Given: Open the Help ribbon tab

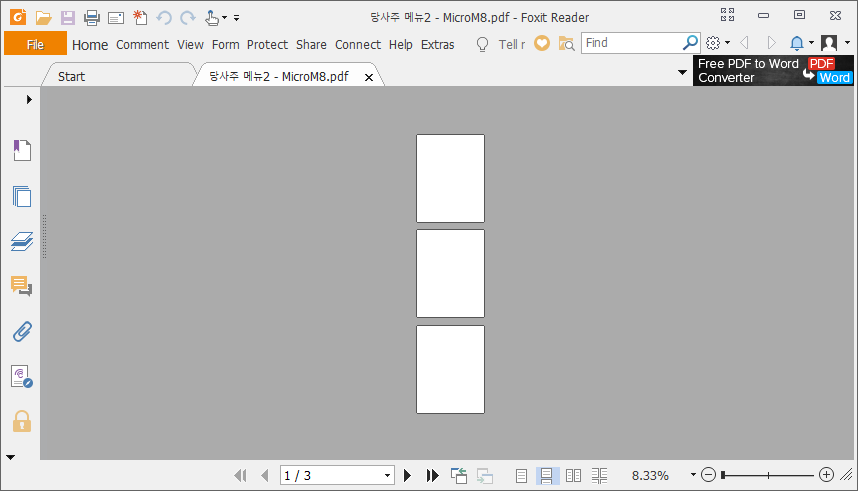Looking at the screenshot, I should 401,45.
